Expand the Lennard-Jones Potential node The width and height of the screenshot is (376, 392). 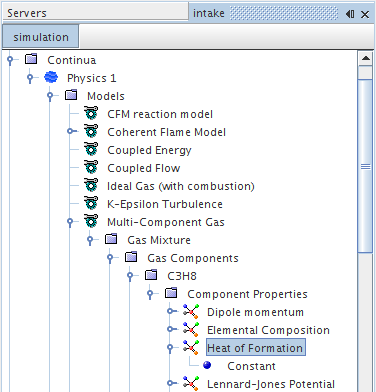pyautogui.click(x=171, y=383)
